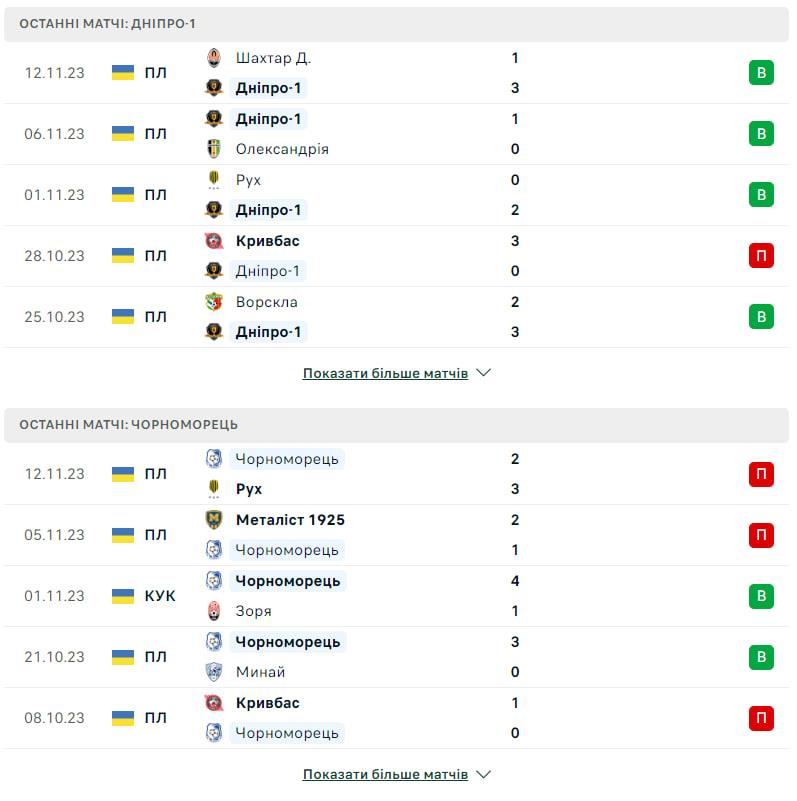Open 'Показати більше матчів' link for Chornomorets
The height and width of the screenshot is (801, 797).
coord(385,774)
